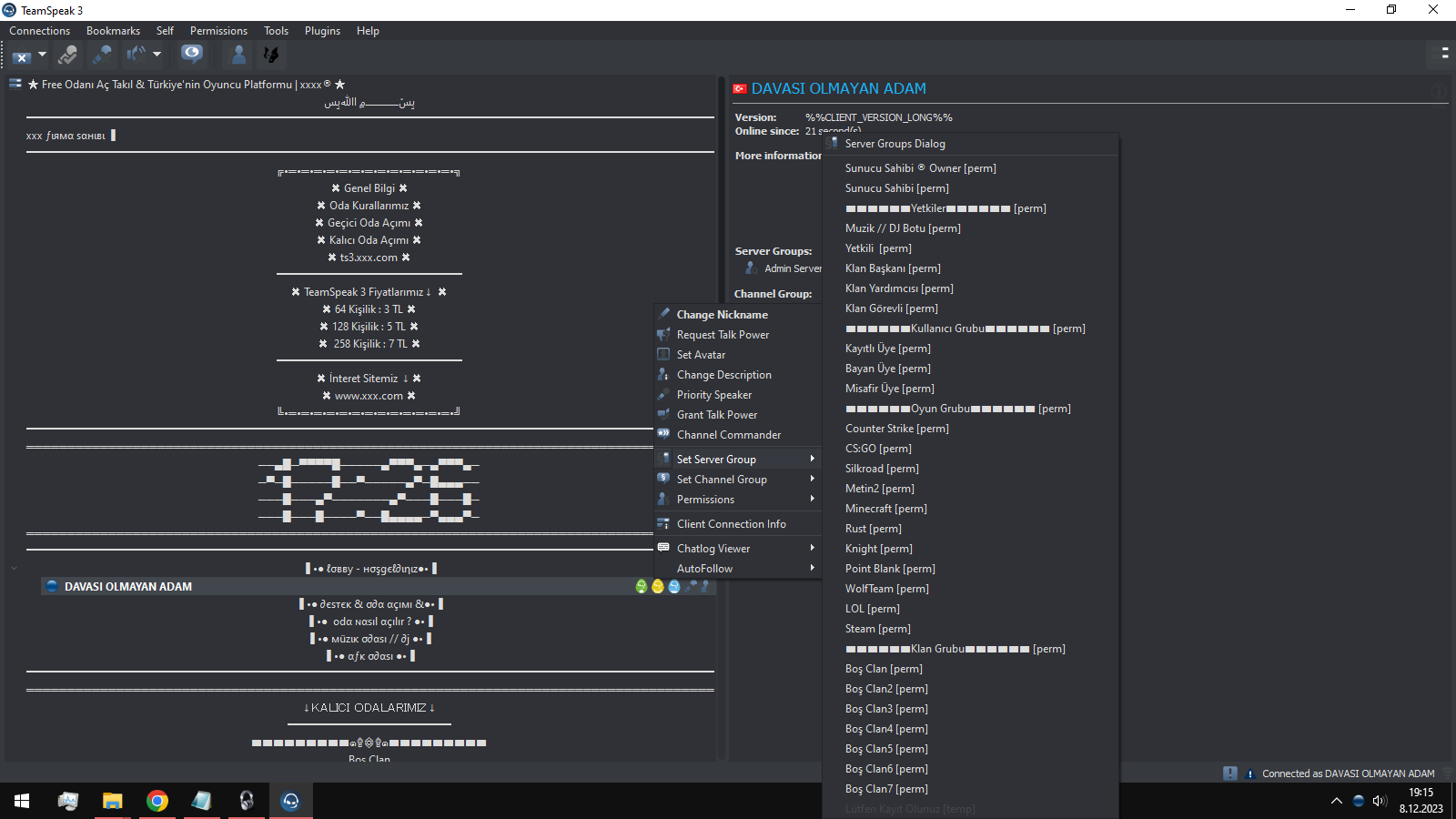Toggle microphone mute in the toolbar

(102, 56)
